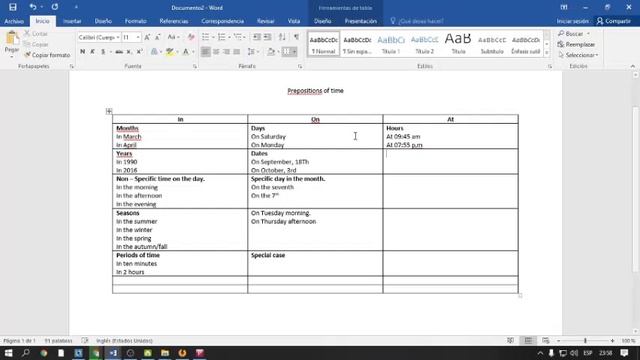The width and height of the screenshot is (640, 360).
Task: Open Windows Start menu
Action: point(8,353)
